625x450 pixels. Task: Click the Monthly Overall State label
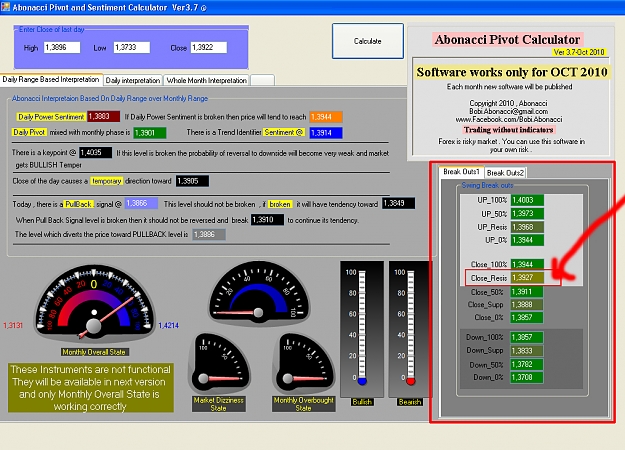tap(94, 352)
